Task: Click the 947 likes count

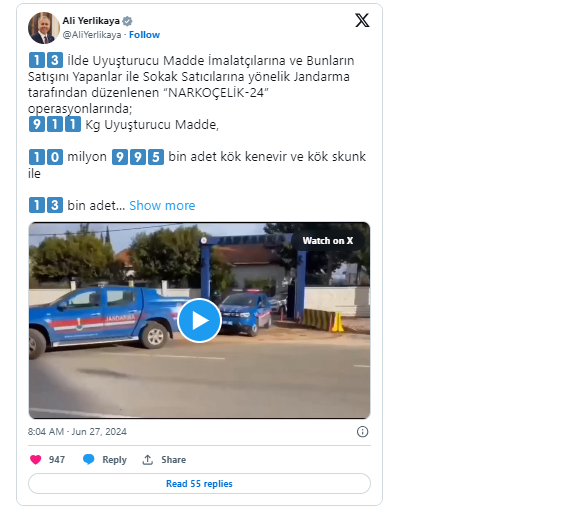Action: 57,459
